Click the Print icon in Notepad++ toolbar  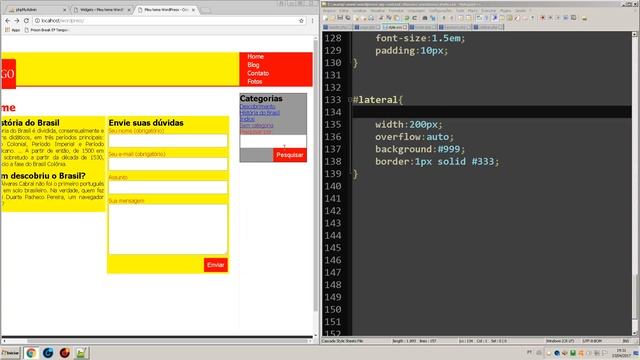[371, 18]
